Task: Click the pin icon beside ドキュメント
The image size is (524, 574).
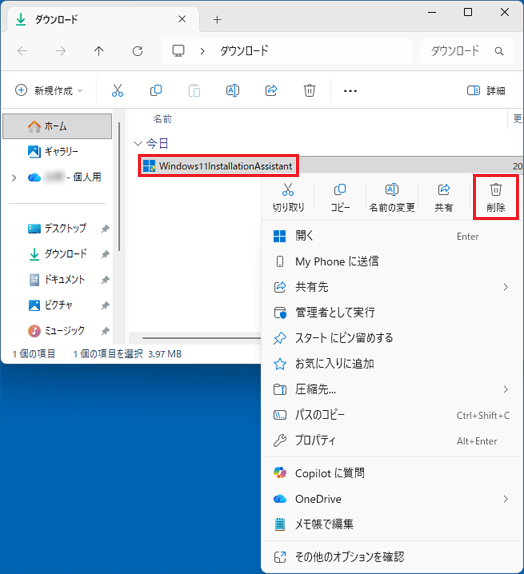Action: tap(105, 280)
